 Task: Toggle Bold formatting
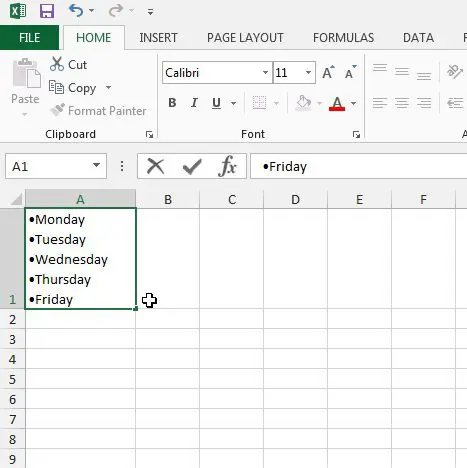coord(172,103)
